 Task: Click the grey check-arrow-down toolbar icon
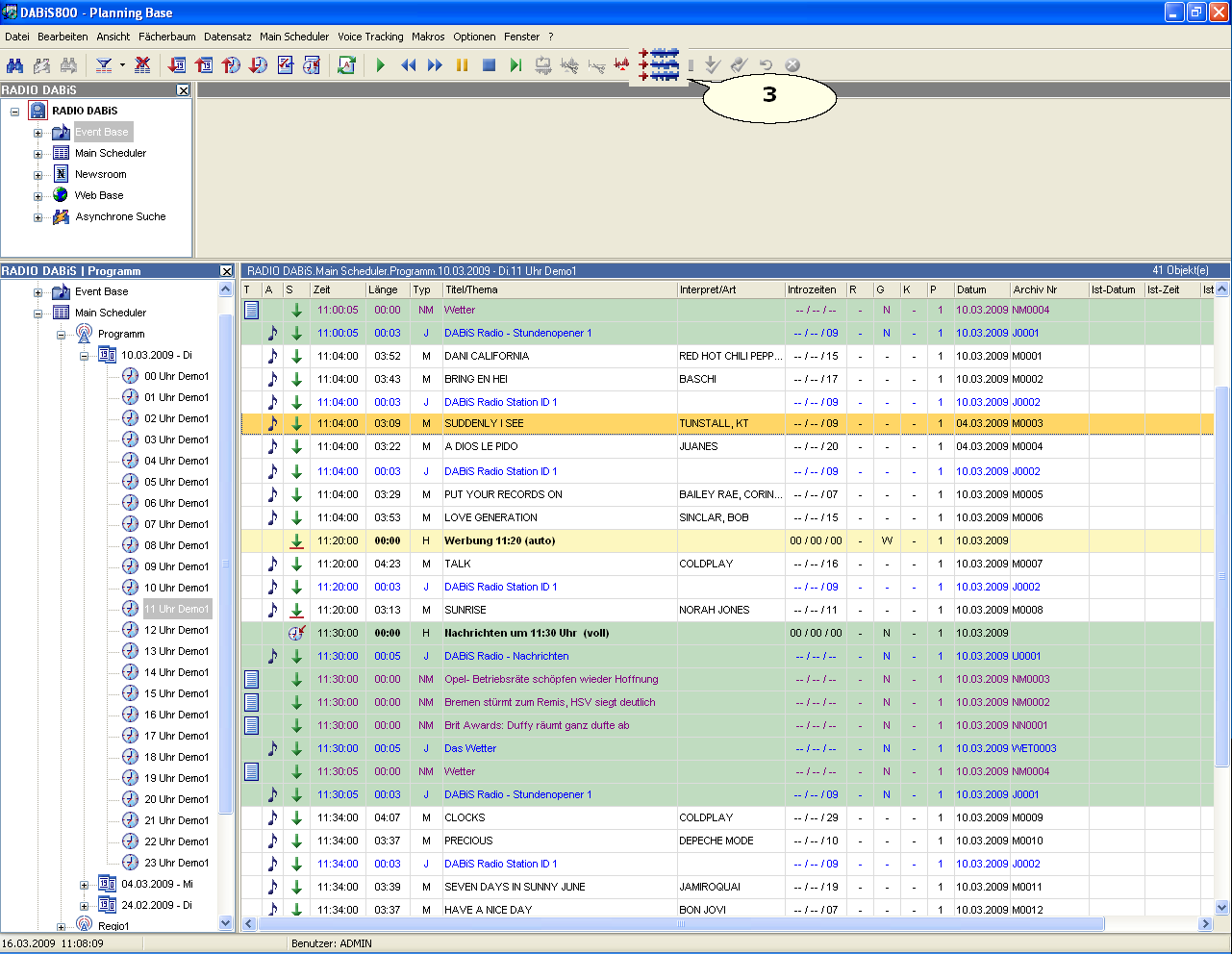[x=712, y=65]
